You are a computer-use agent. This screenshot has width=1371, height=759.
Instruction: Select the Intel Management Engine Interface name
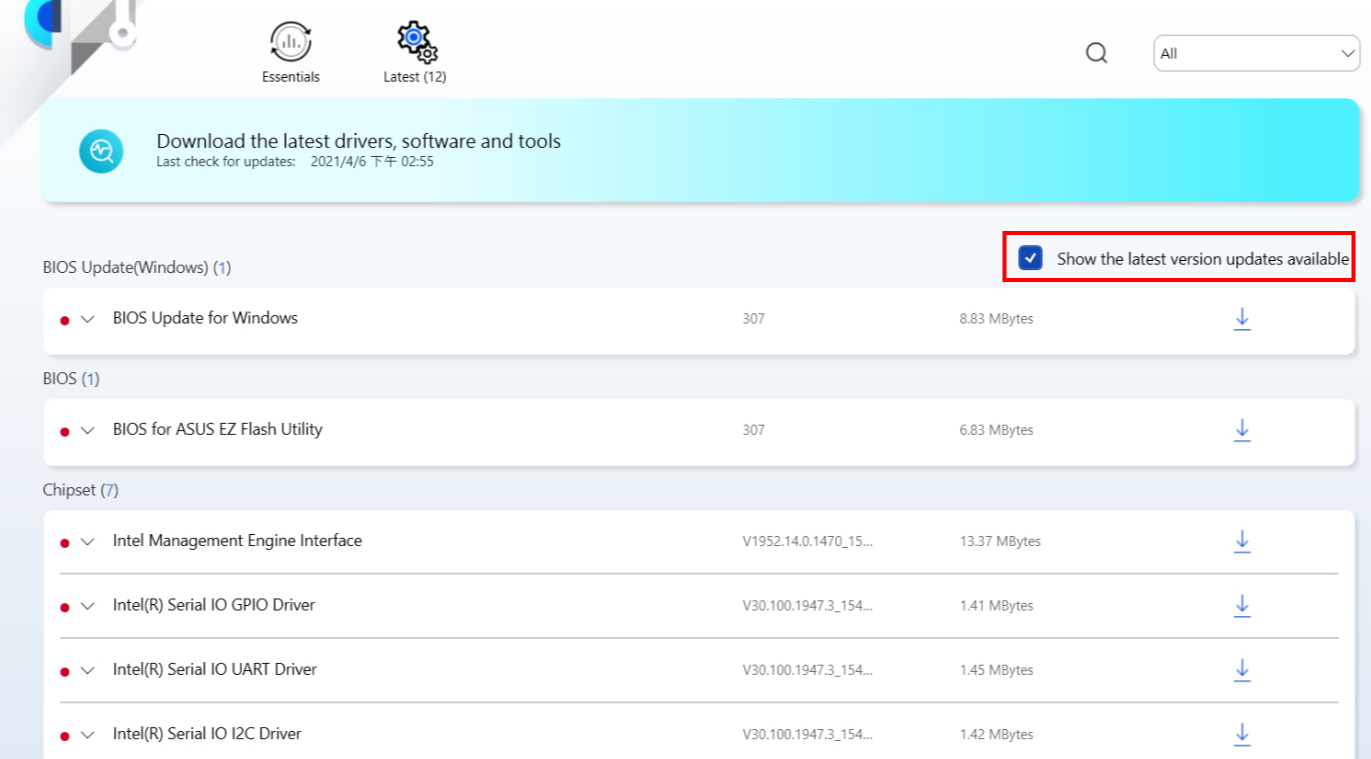point(237,540)
